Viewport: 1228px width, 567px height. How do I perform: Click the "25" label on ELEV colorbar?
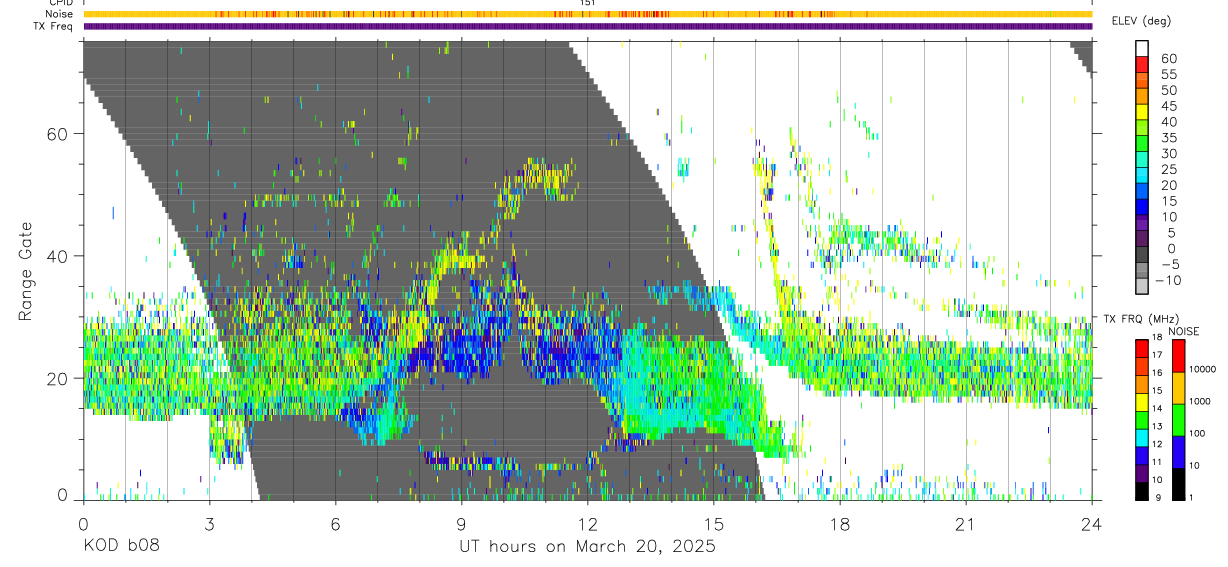tap(1169, 169)
